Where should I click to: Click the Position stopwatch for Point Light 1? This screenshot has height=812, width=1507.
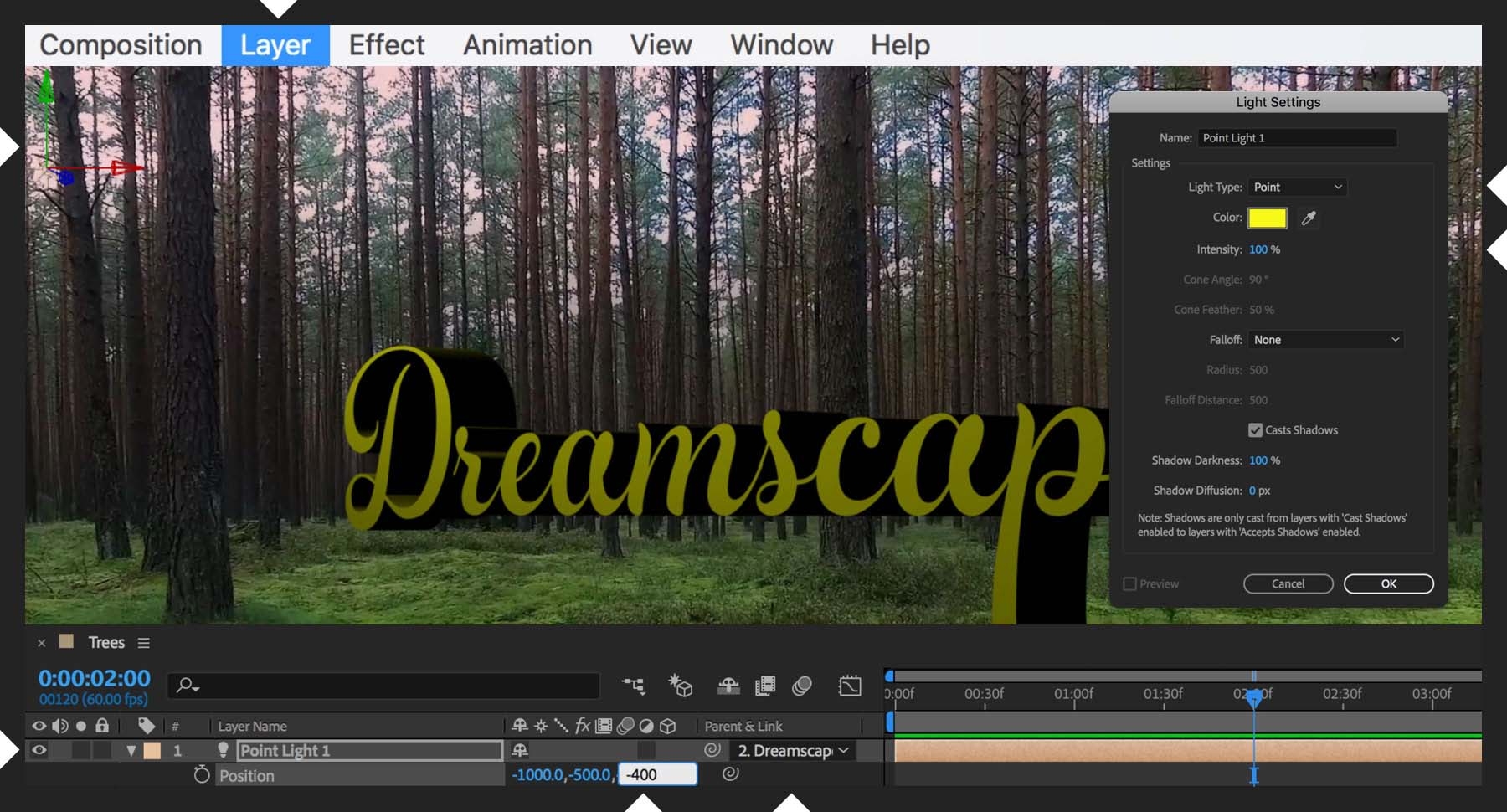pos(201,775)
